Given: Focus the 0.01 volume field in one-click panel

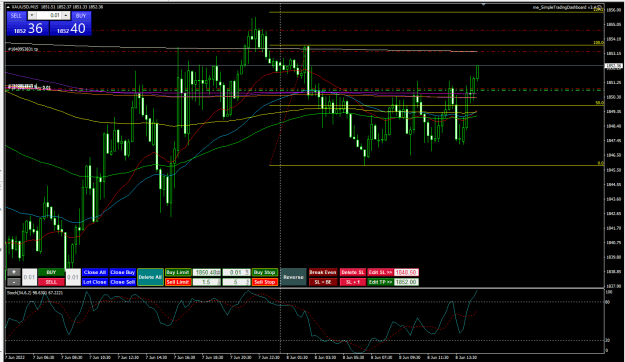Looking at the screenshot, I should (49, 16).
